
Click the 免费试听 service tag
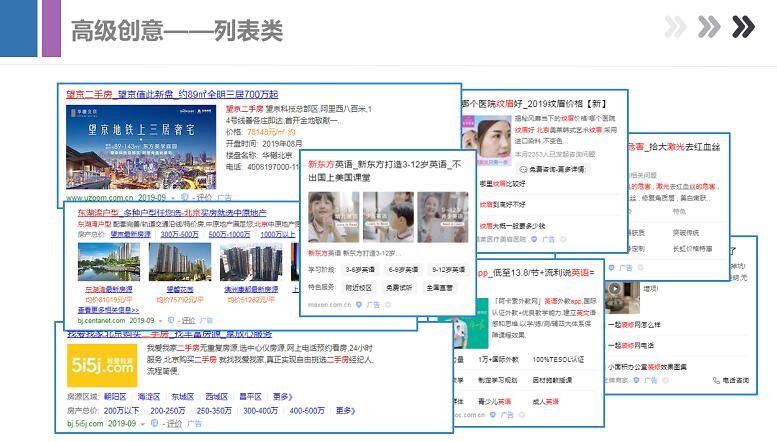coord(402,288)
